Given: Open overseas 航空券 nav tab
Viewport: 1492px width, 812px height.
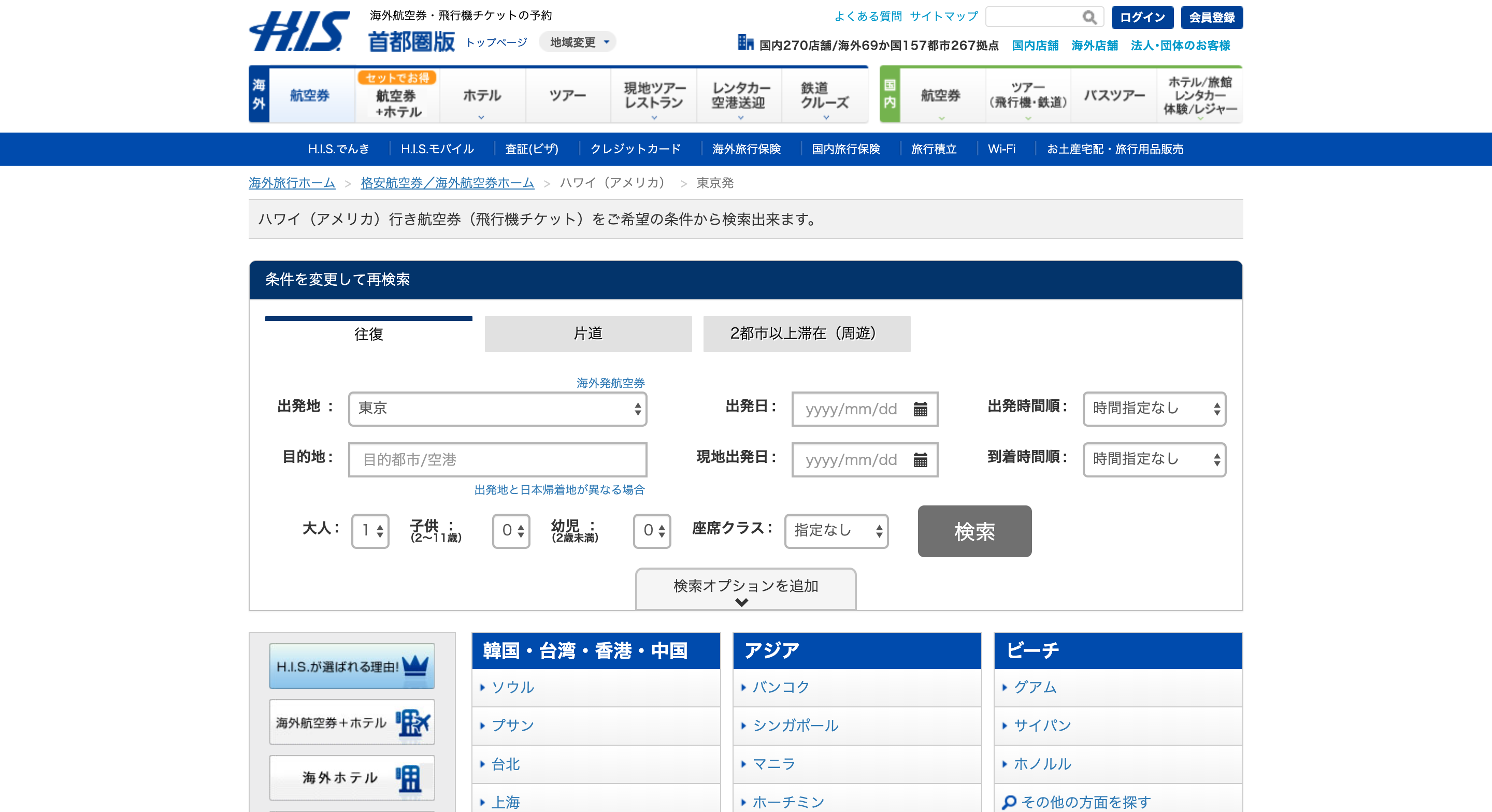Looking at the screenshot, I should coord(312,96).
